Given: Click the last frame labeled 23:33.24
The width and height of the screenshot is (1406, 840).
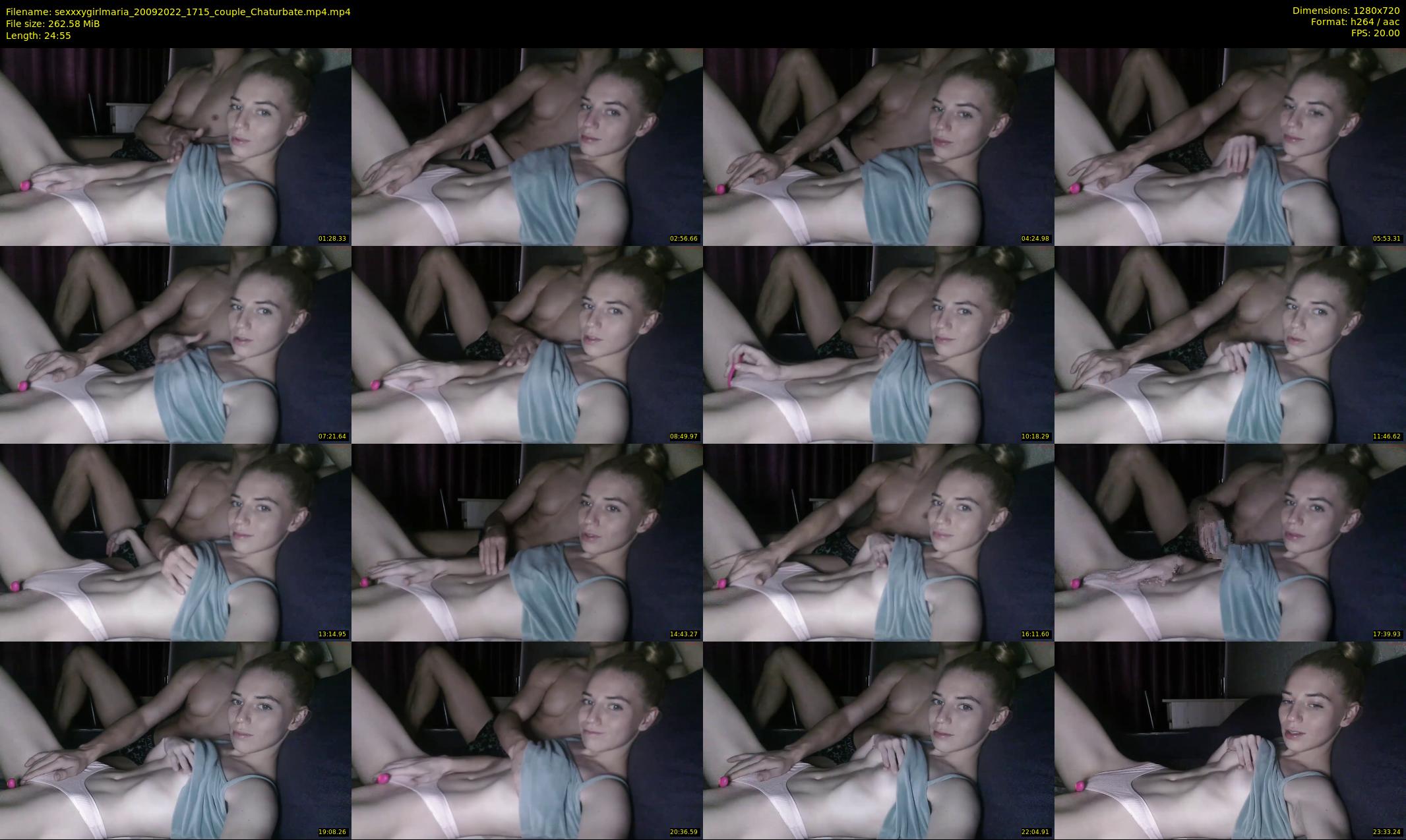Looking at the screenshot, I should tap(1230, 740).
